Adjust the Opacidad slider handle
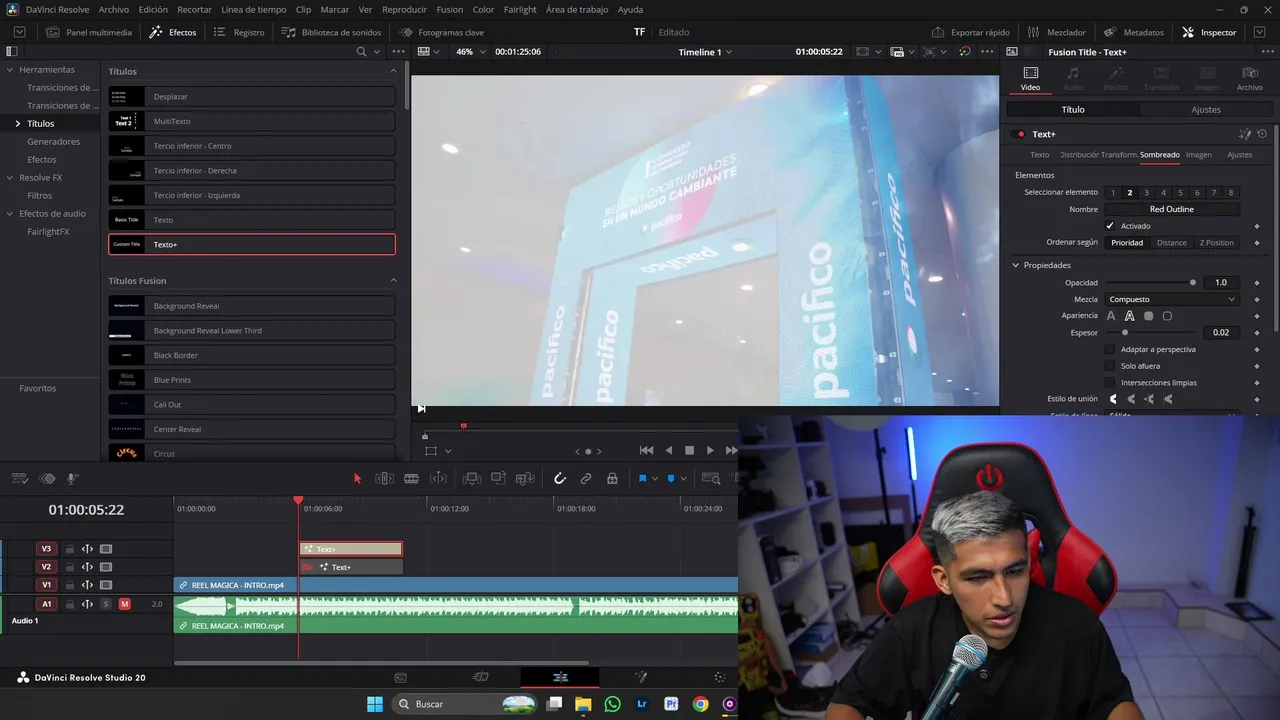The height and width of the screenshot is (720, 1280). (1192, 283)
